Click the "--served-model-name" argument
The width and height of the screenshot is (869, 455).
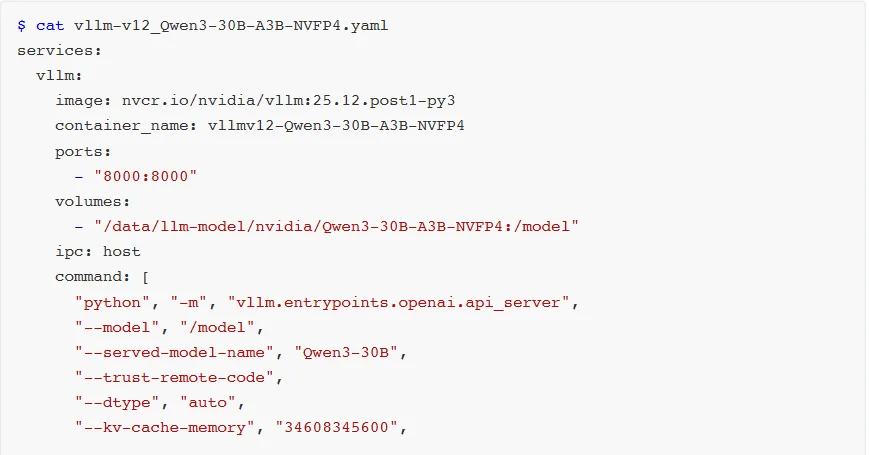click(174, 353)
